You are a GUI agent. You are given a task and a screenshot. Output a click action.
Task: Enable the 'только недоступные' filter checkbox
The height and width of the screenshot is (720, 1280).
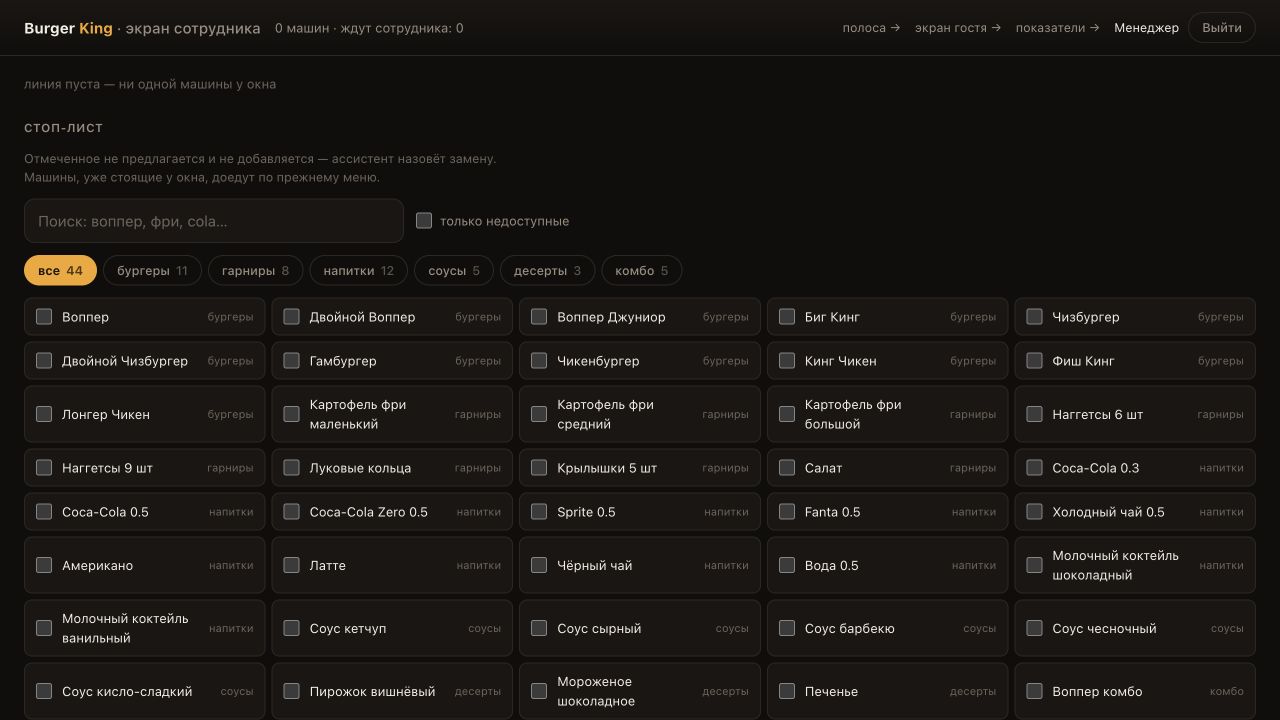[x=424, y=221]
